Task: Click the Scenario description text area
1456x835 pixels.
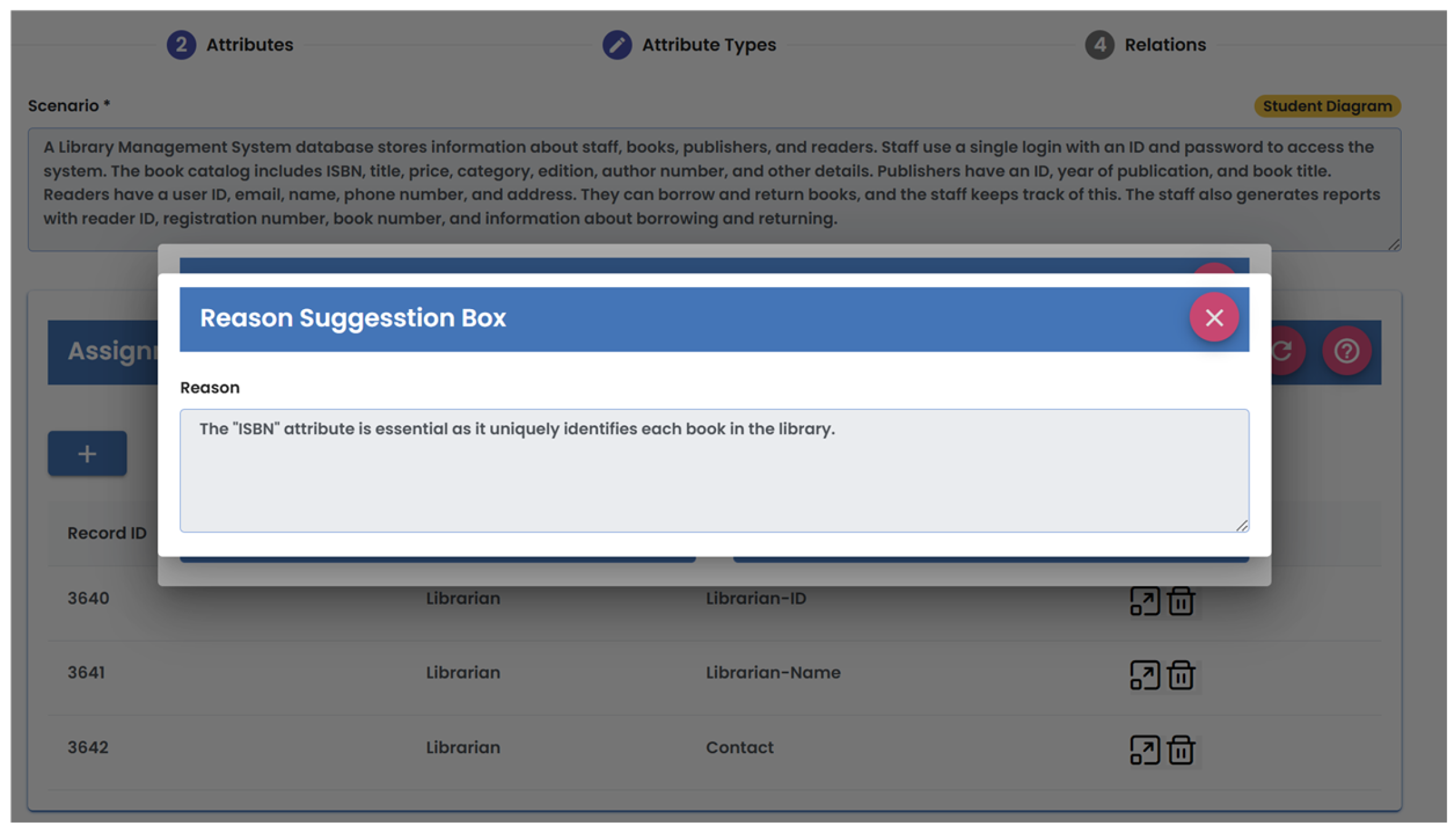Action: pyautogui.click(x=714, y=183)
